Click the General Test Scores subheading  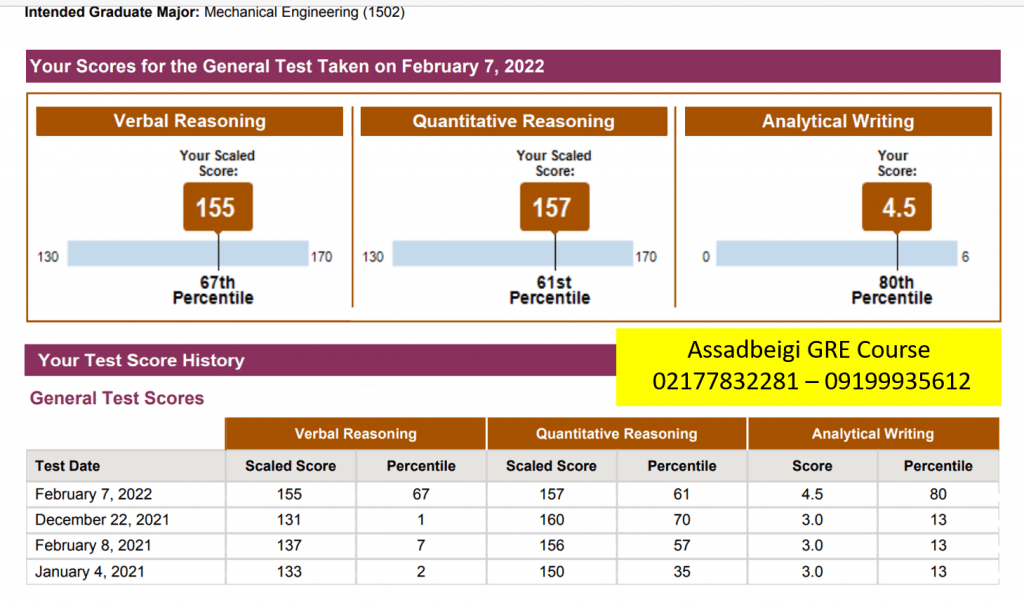point(117,398)
